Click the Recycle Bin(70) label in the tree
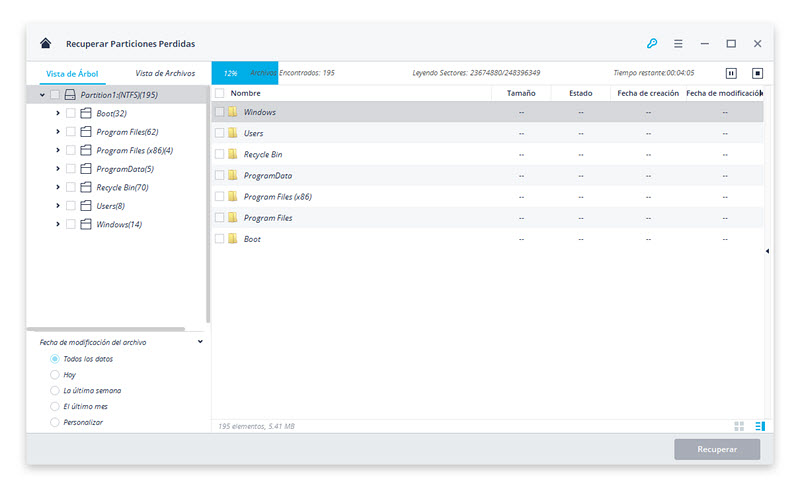The width and height of the screenshot is (800, 493). [x=122, y=187]
